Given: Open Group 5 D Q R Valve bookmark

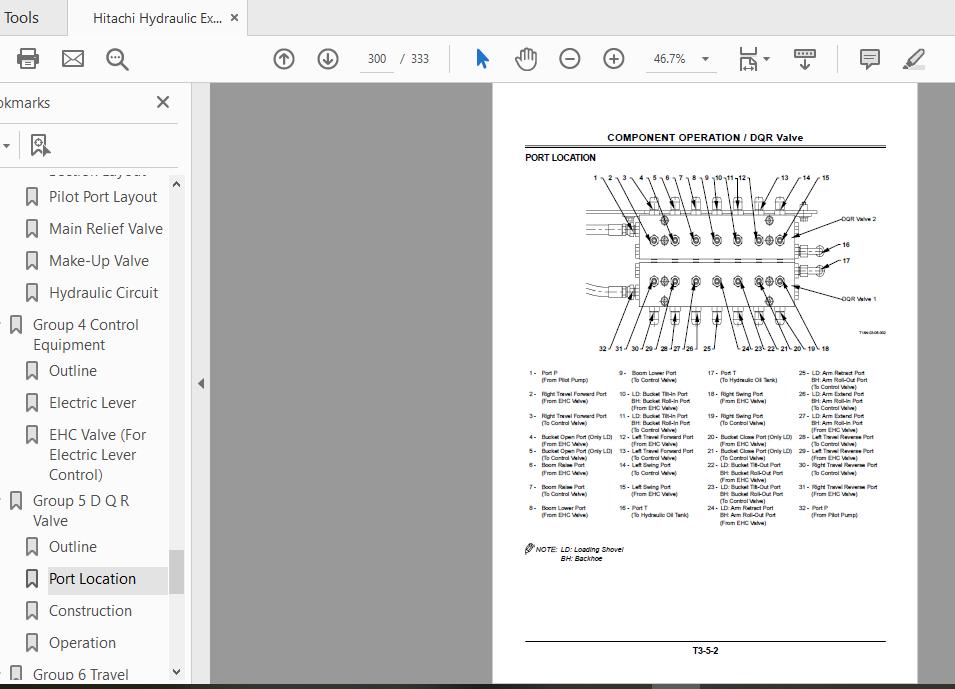Looking at the screenshot, I should (x=81, y=511).
